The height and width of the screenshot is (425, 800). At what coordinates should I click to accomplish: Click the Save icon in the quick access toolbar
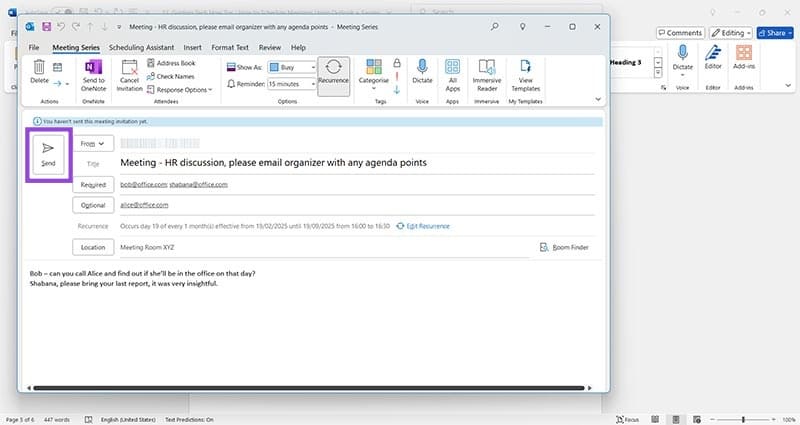[x=46, y=27]
